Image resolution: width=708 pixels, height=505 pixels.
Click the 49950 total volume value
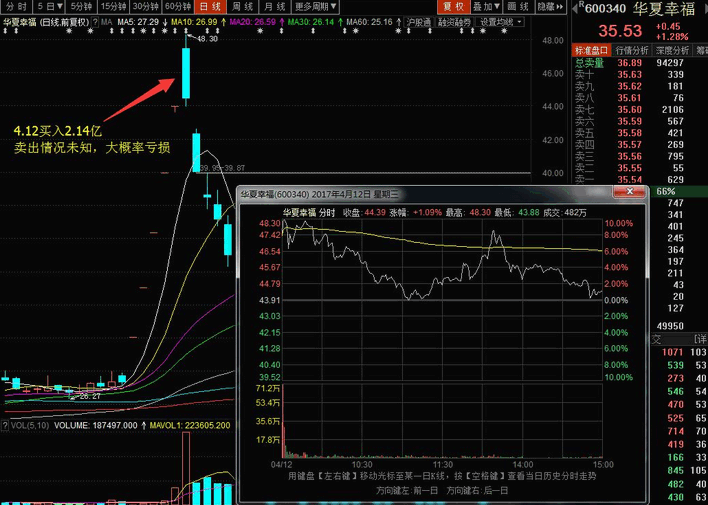(x=670, y=326)
